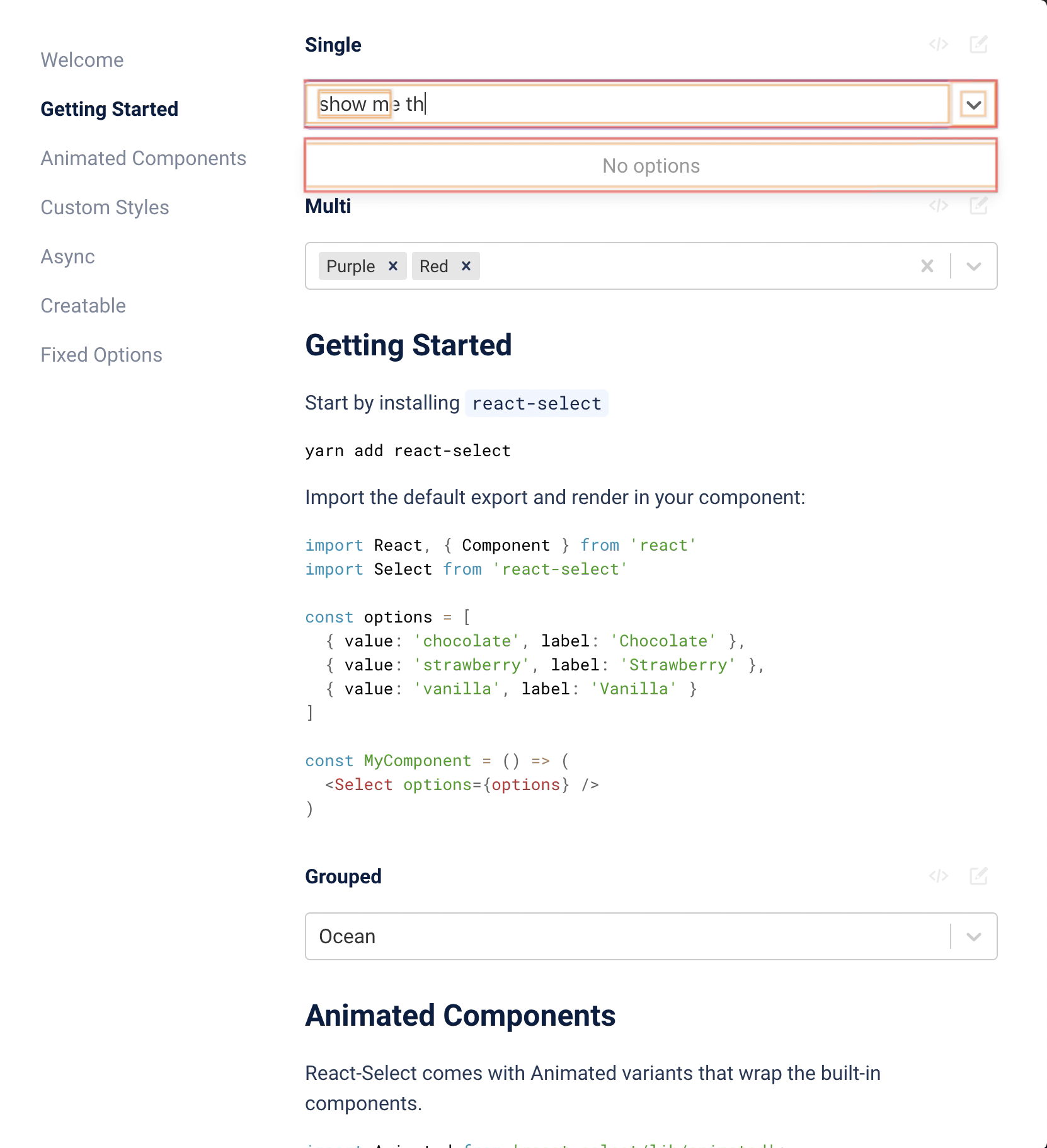Navigate to the Welcome section
Screen dimensions: 1047x1148
tap(82, 60)
